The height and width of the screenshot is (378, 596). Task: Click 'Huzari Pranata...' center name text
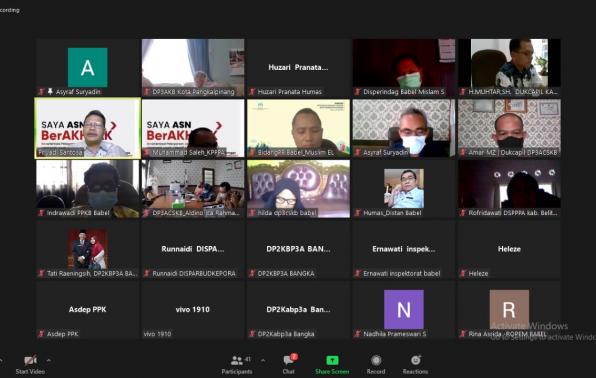point(298,67)
